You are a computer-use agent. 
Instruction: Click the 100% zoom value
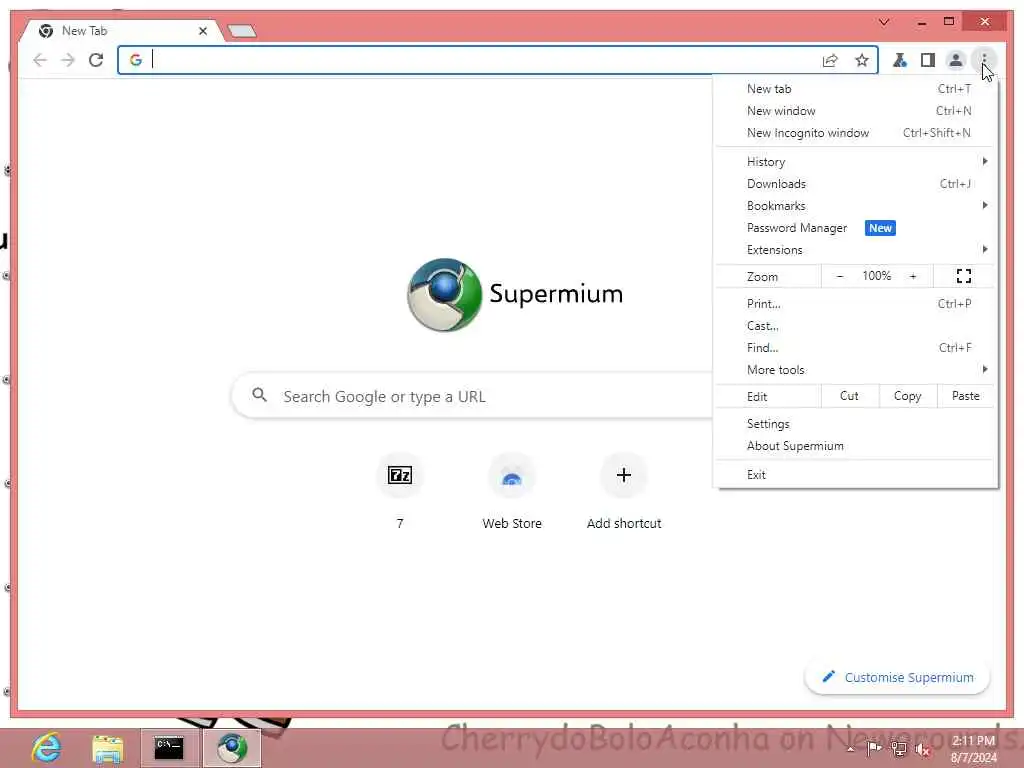tap(876, 276)
